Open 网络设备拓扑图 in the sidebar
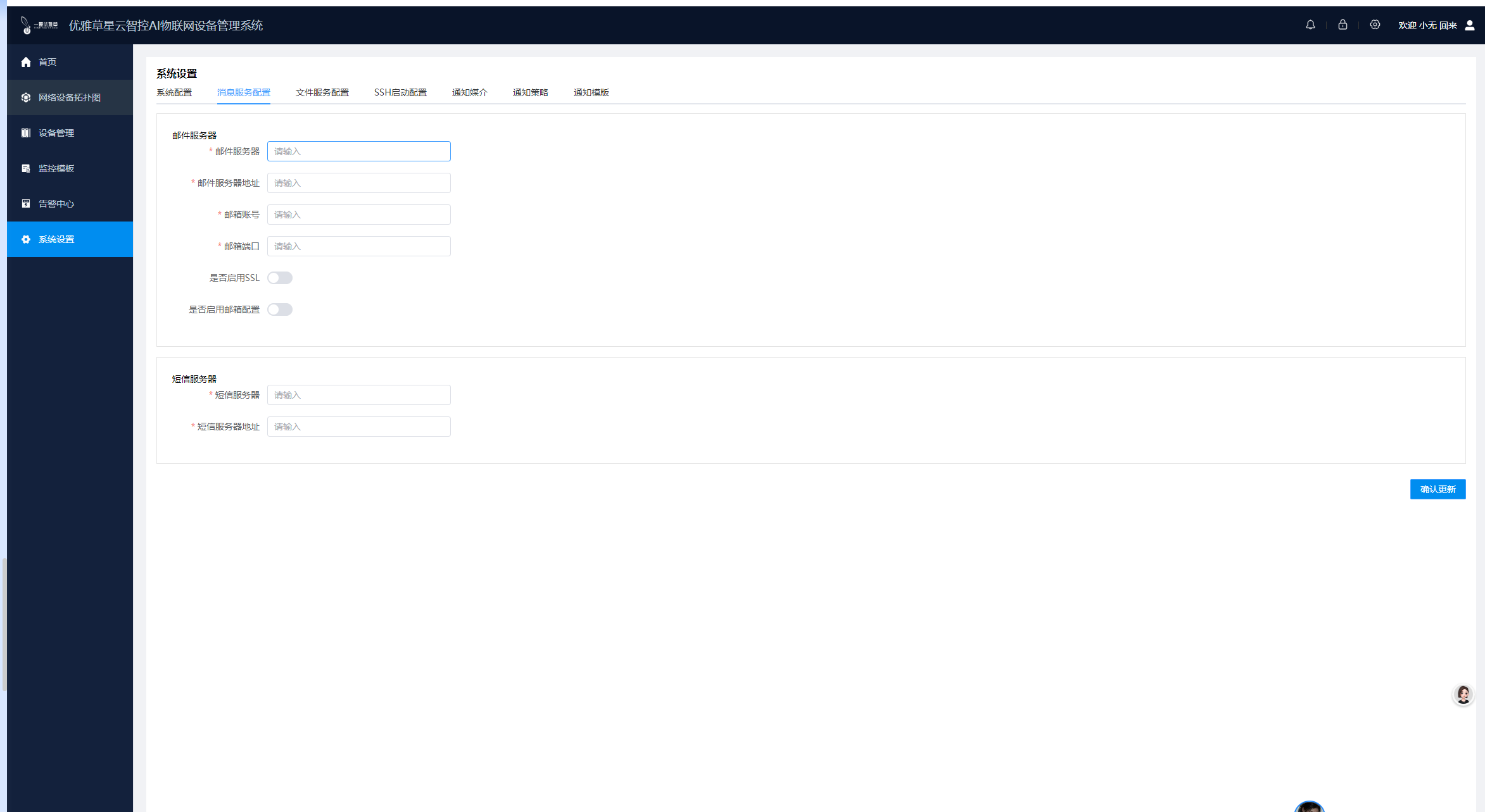 point(69,97)
